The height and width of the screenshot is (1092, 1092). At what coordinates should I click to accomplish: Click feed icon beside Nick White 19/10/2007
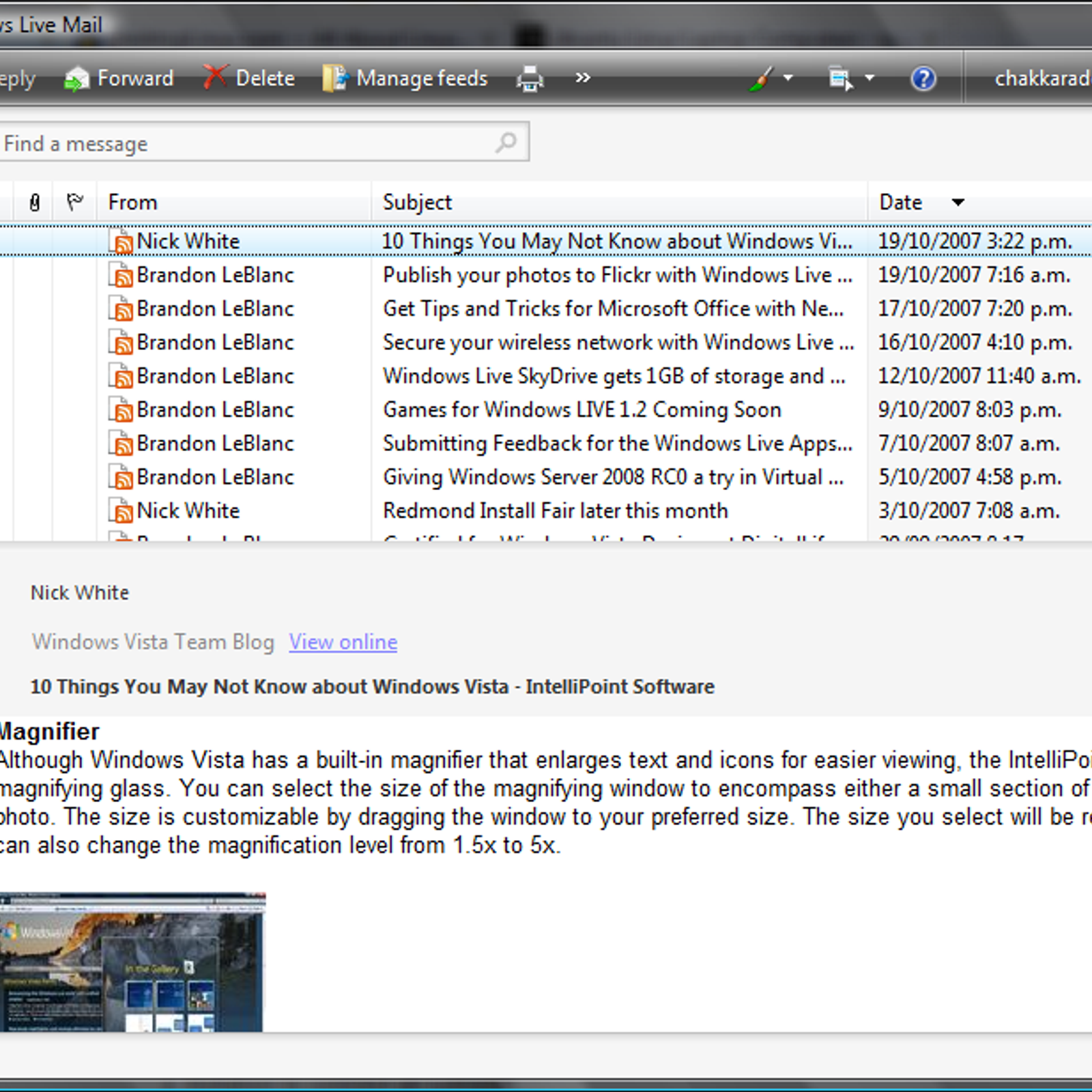pos(121,241)
